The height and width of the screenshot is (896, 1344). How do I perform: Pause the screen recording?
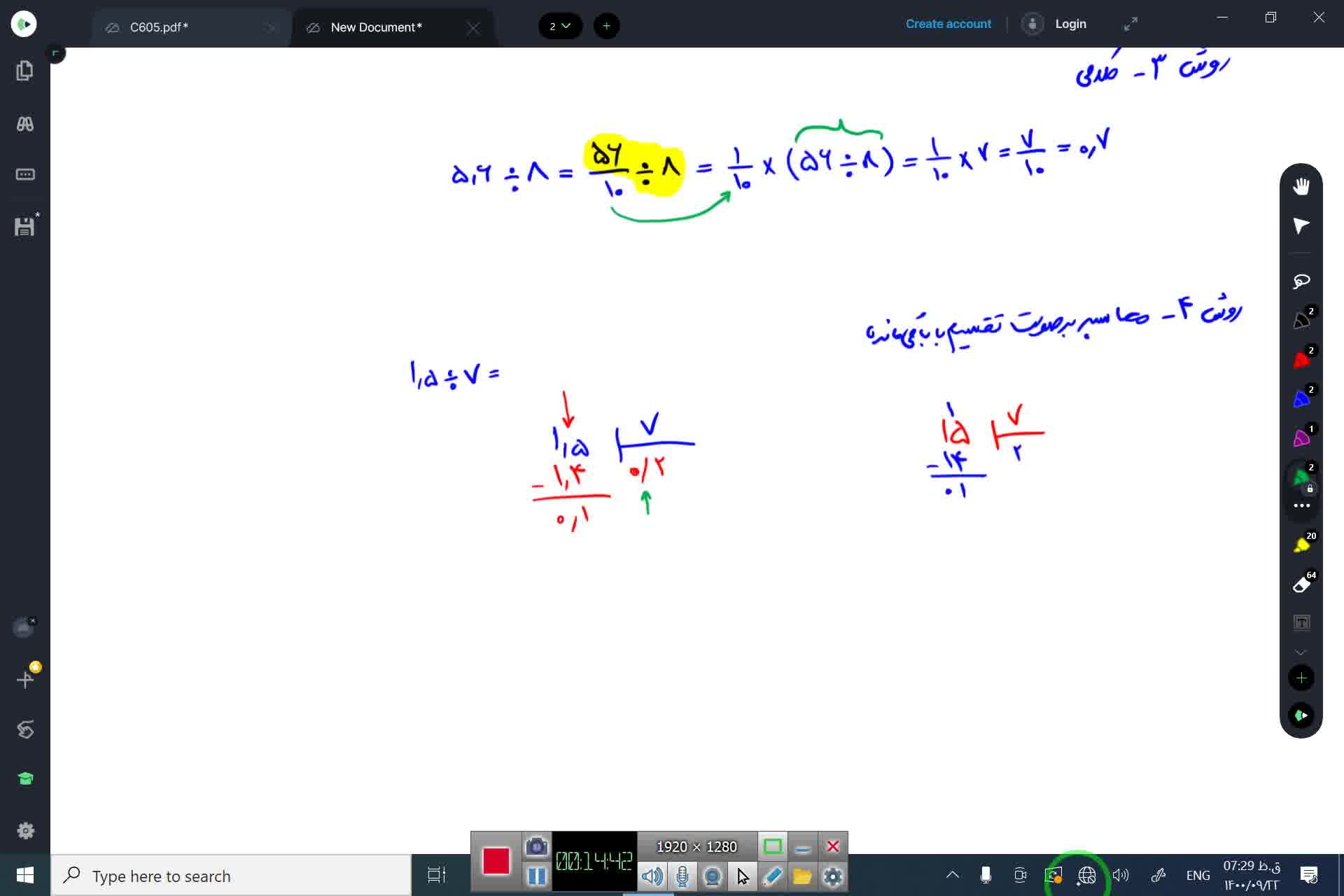tap(537, 876)
